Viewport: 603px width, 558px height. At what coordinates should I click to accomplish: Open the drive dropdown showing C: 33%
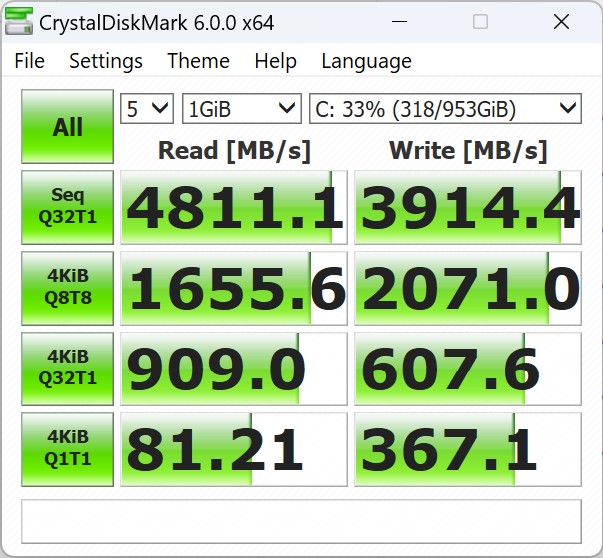pyautogui.click(x=445, y=109)
